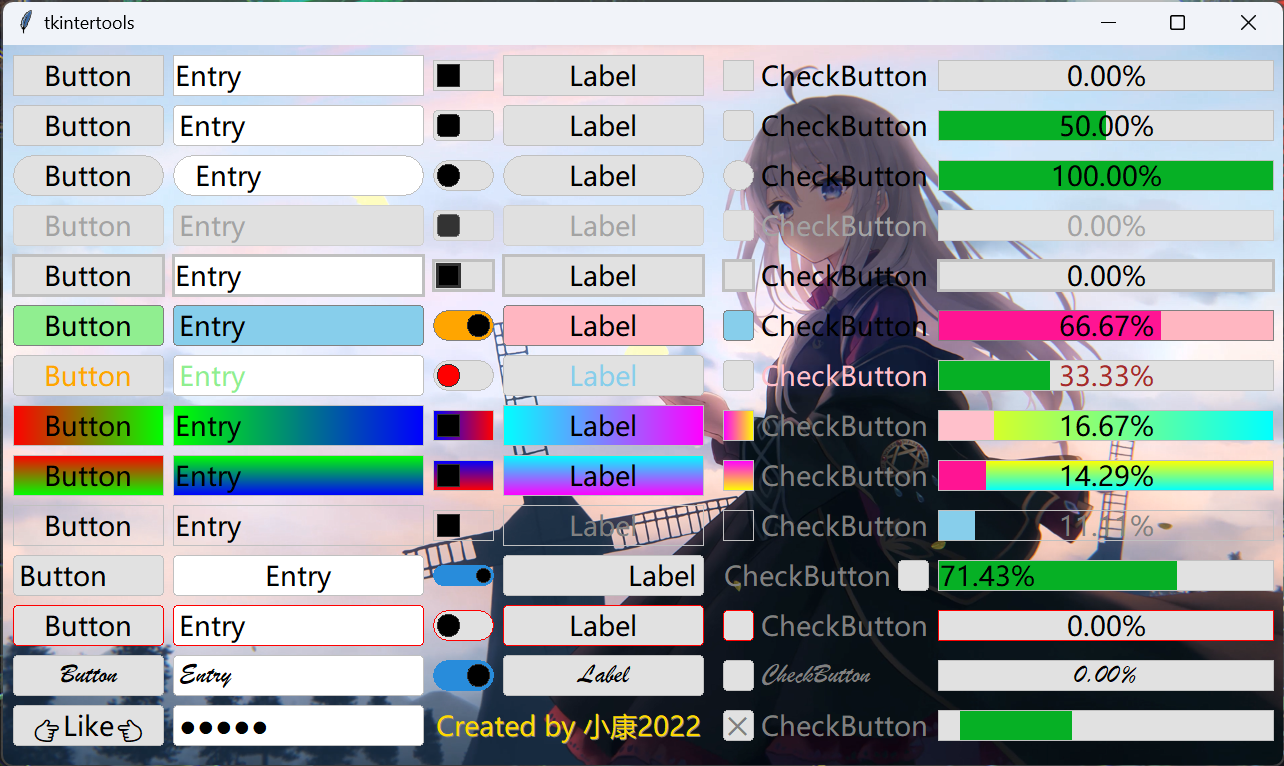Focus the script-font Entry field
This screenshot has width=1284, height=766.
pyautogui.click(x=298, y=676)
